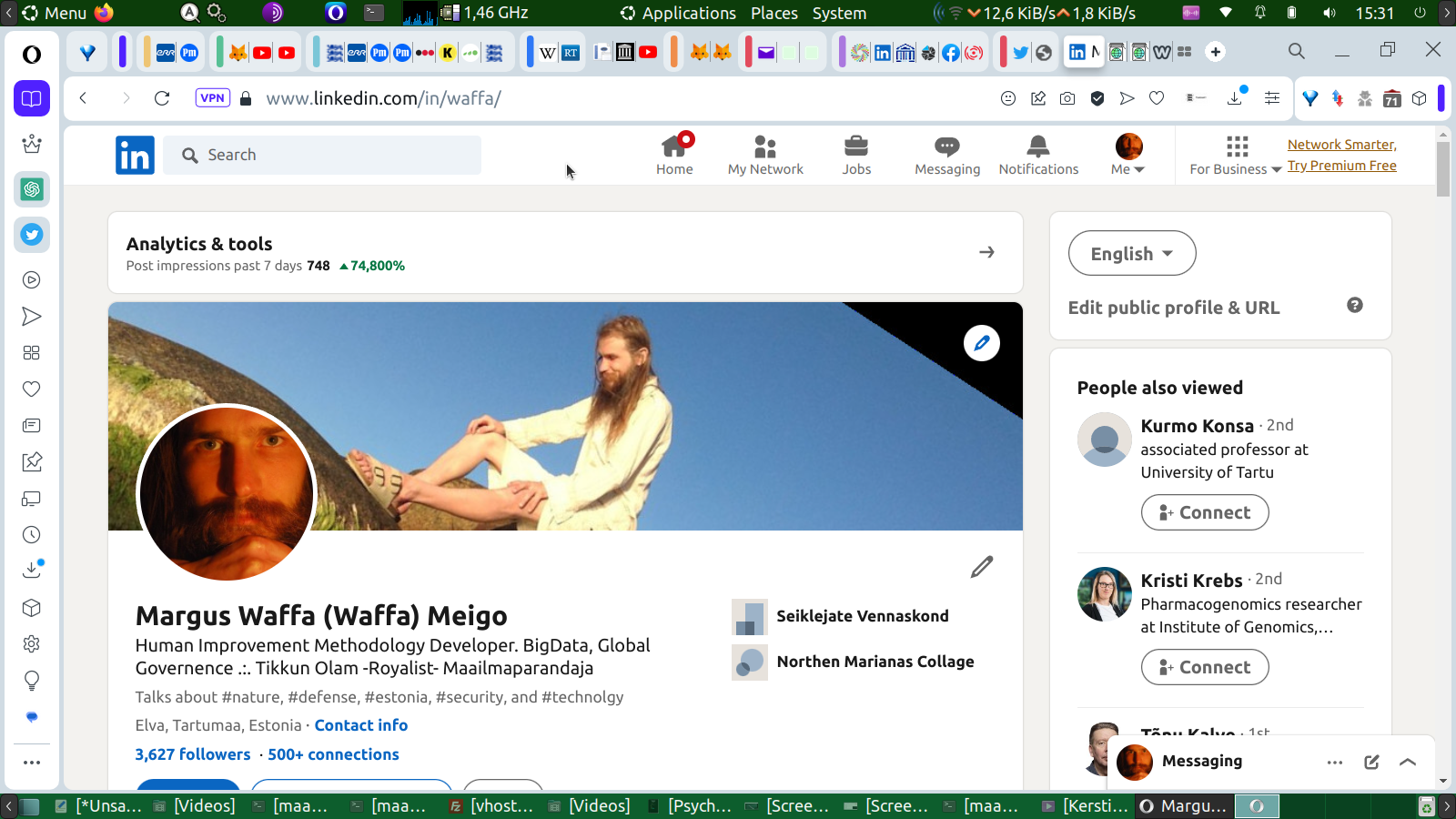This screenshot has height=819, width=1456.
Task: Add a new tab with plus button
Action: 1216,52
